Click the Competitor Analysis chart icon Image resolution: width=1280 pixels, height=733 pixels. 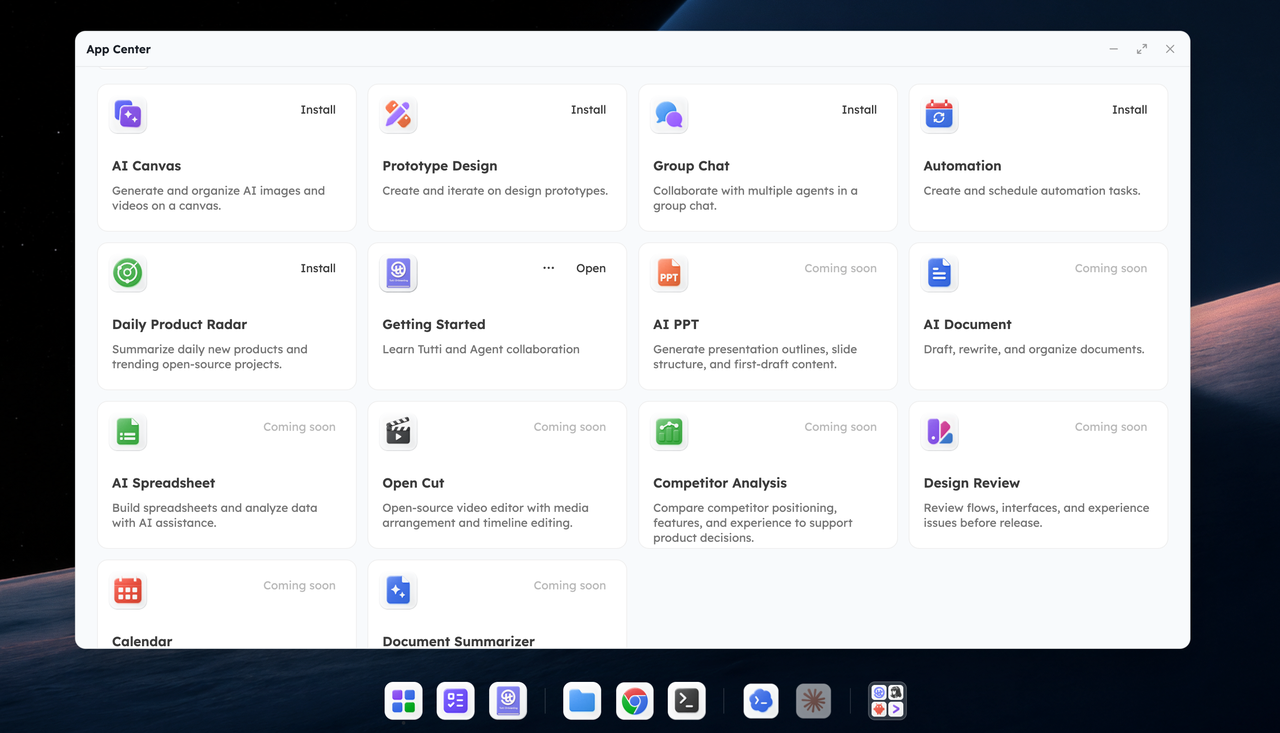[x=669, y=432]
